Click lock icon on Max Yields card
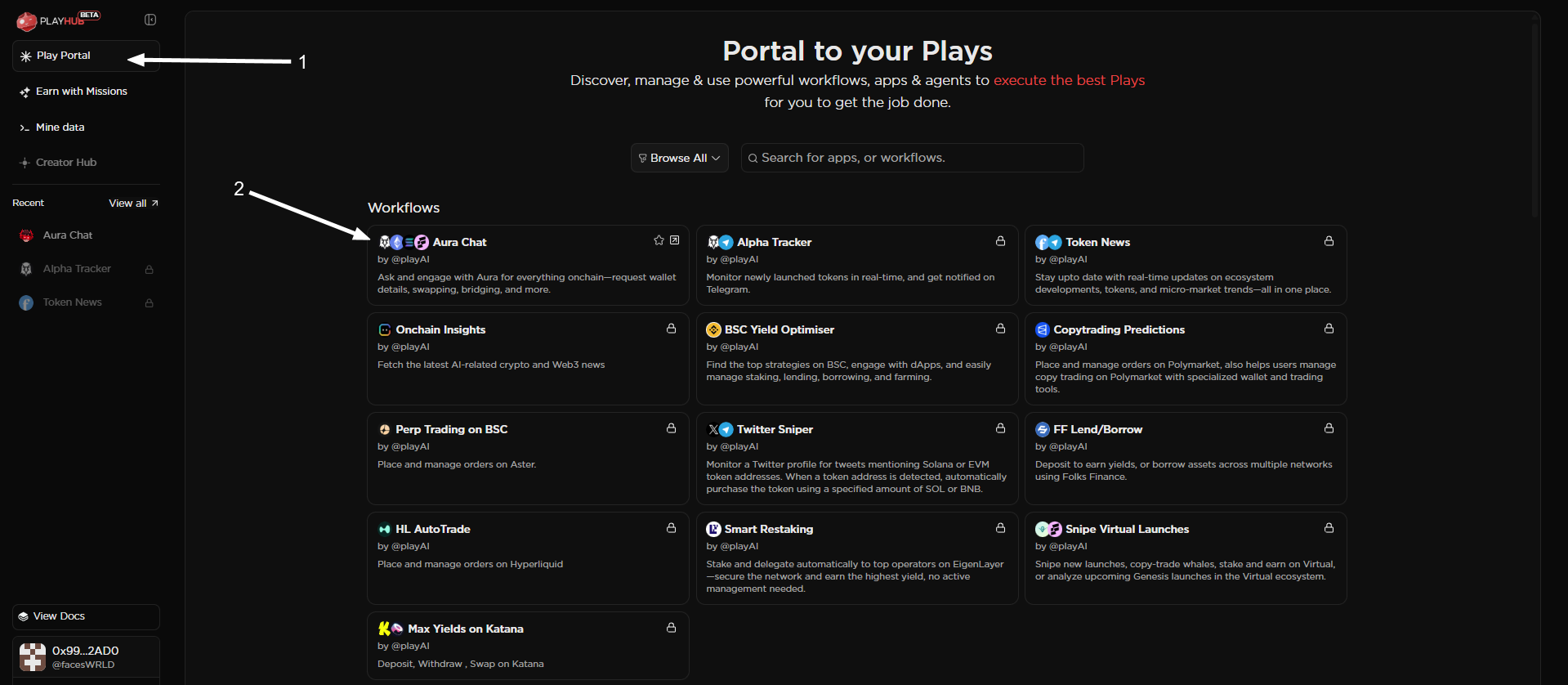Image resolution: width=1568 pixels, height=685 pixels. click(x=672, y=628)
